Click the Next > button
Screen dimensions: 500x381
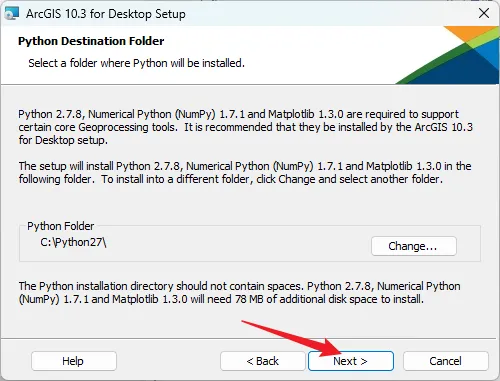[351, 361]
